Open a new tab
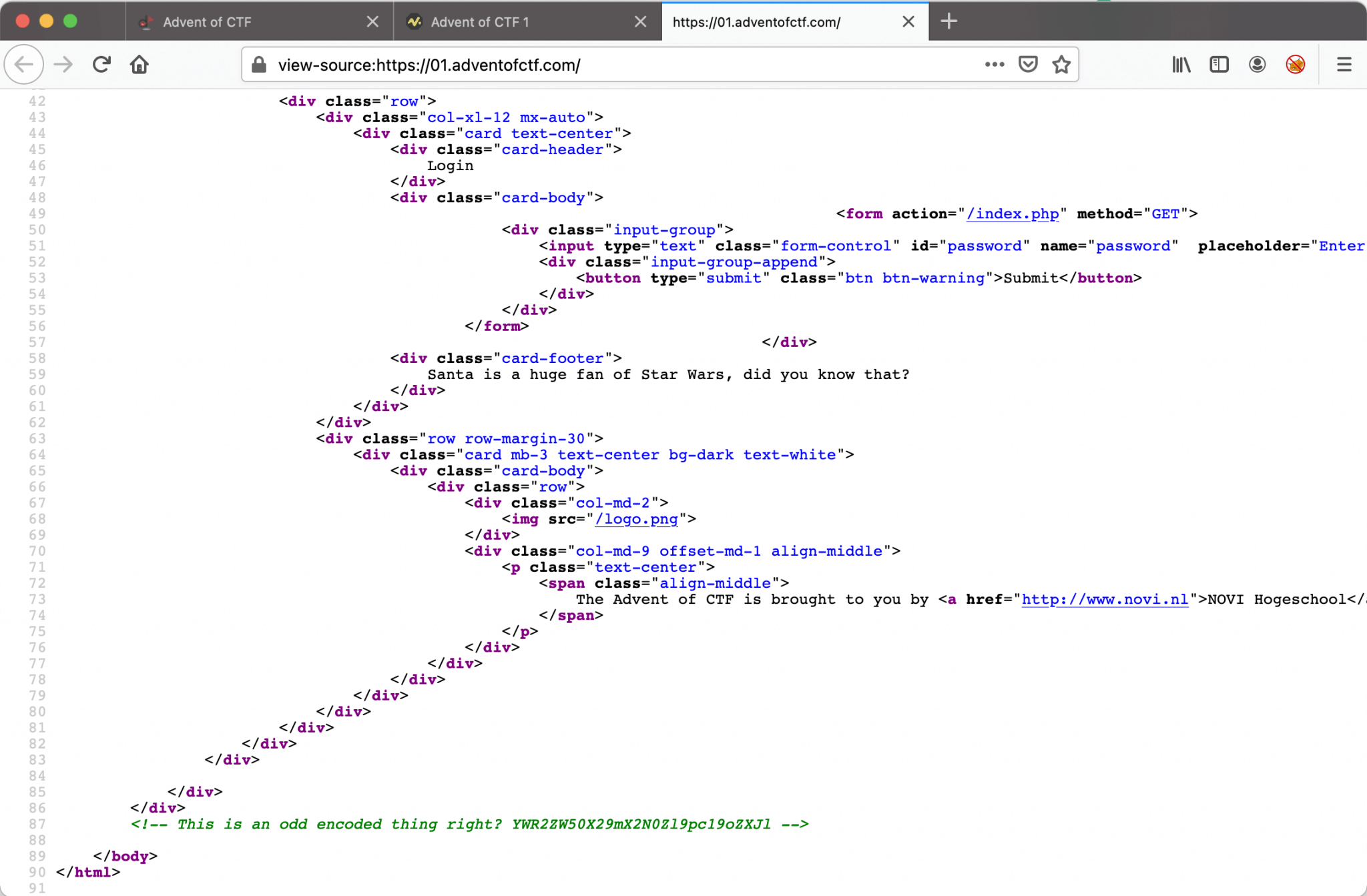1367x896 pixels. pos(949,21)
